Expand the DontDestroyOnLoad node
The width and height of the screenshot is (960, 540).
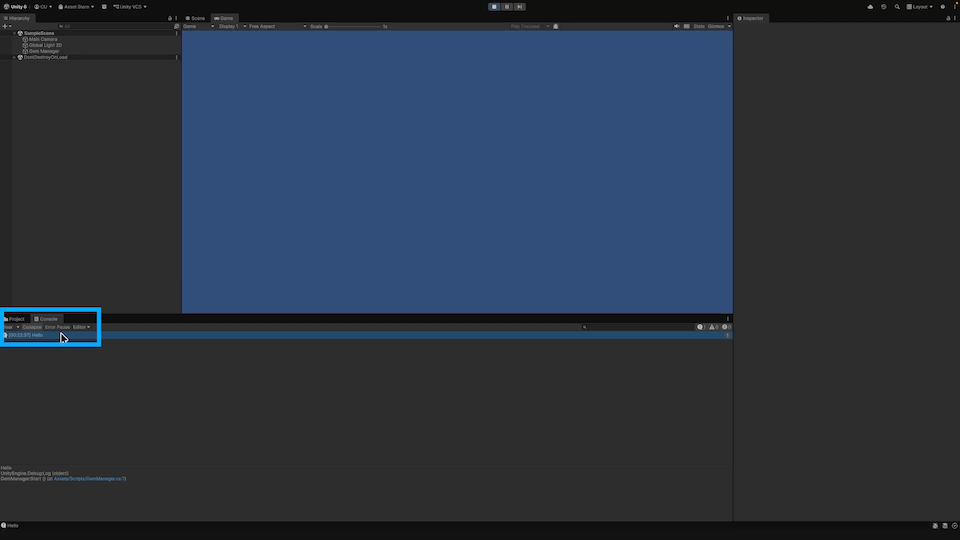(14, 58)
